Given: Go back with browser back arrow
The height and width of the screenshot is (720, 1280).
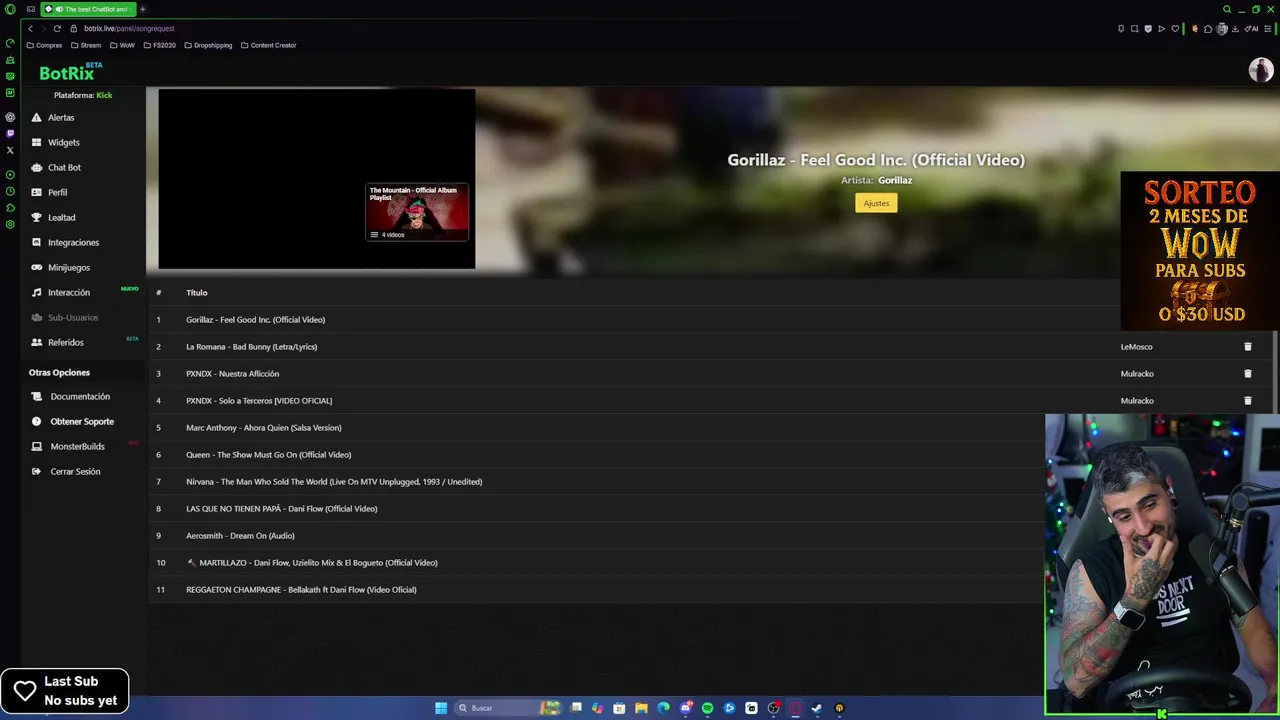Looking at the screenshot, I should (x=30, y=28).
